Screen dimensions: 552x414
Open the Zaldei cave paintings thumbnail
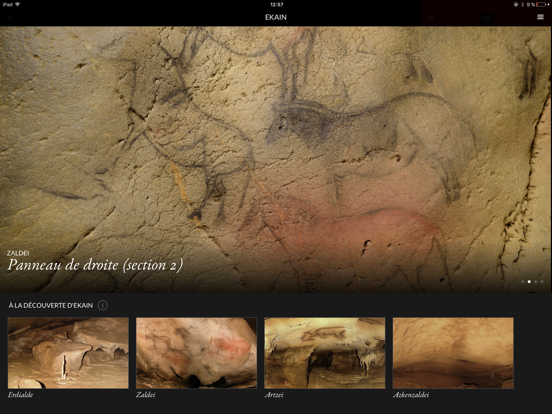[x=196, y=353]
